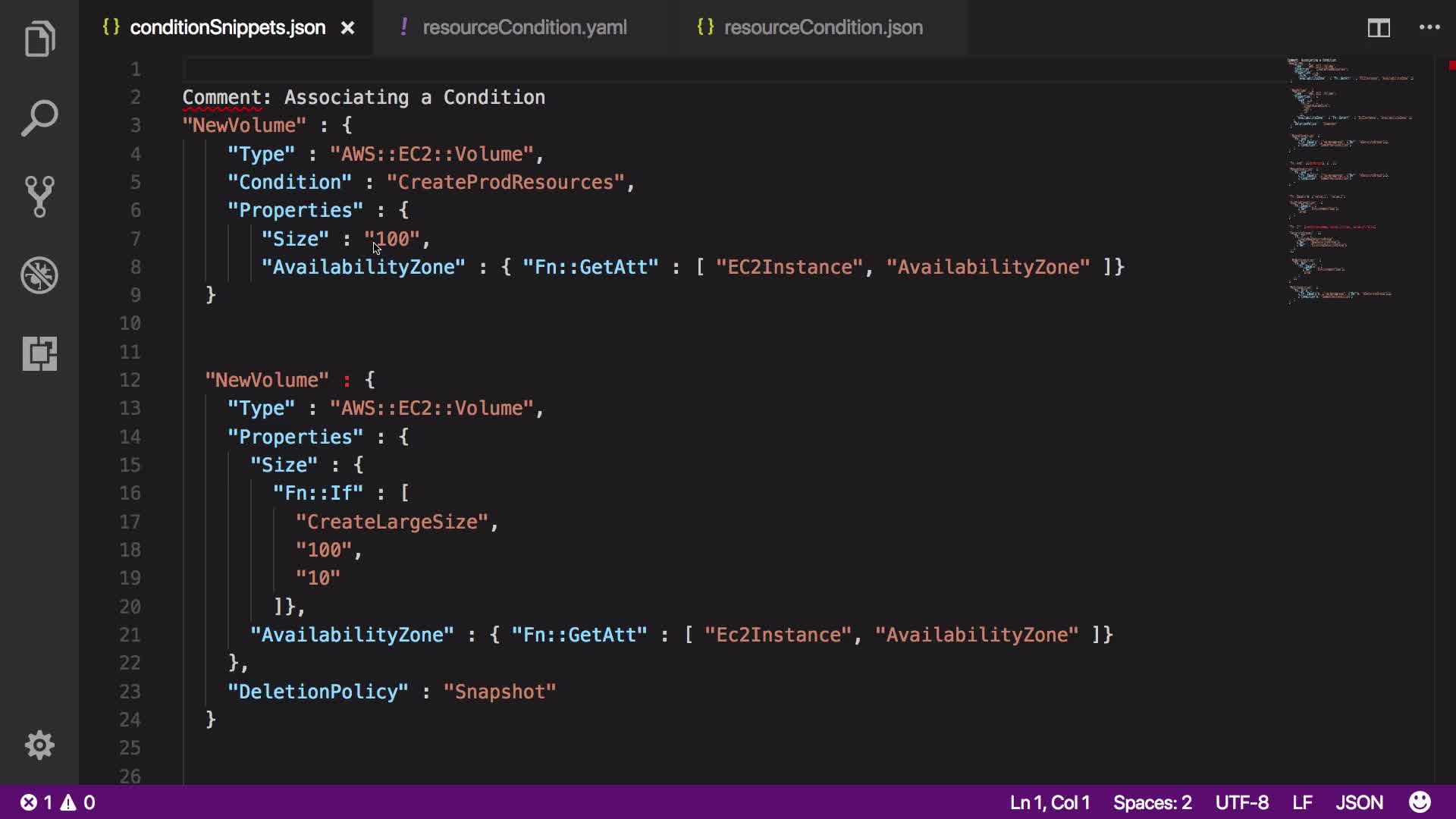This screenshot has width=1456, height=819.
Task: Click the Split Editor icon
Action: click(1379, 28)
